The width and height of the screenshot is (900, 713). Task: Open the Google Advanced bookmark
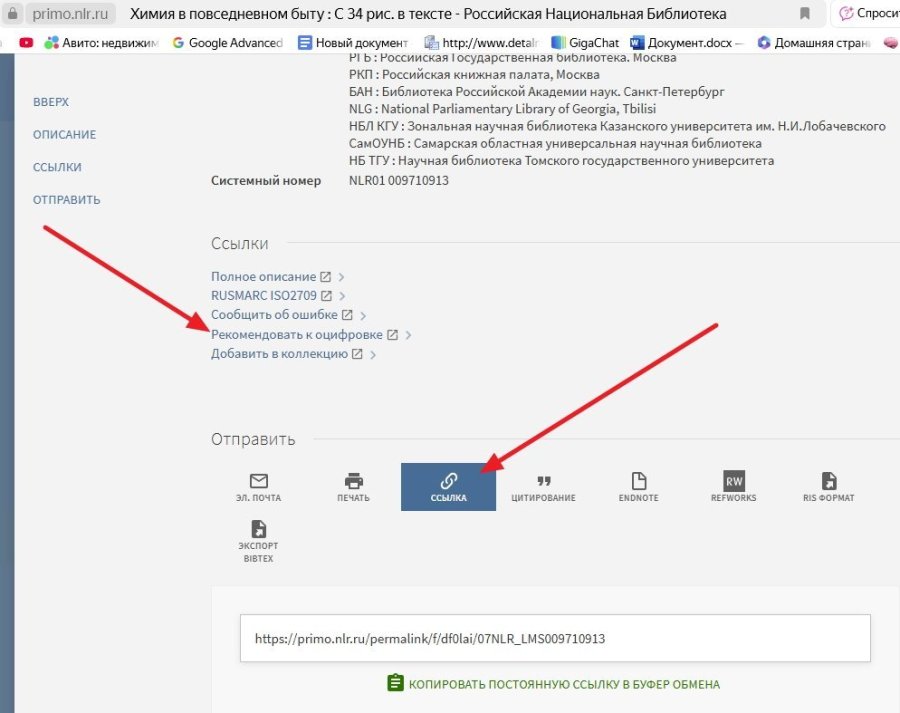(228, 43)
